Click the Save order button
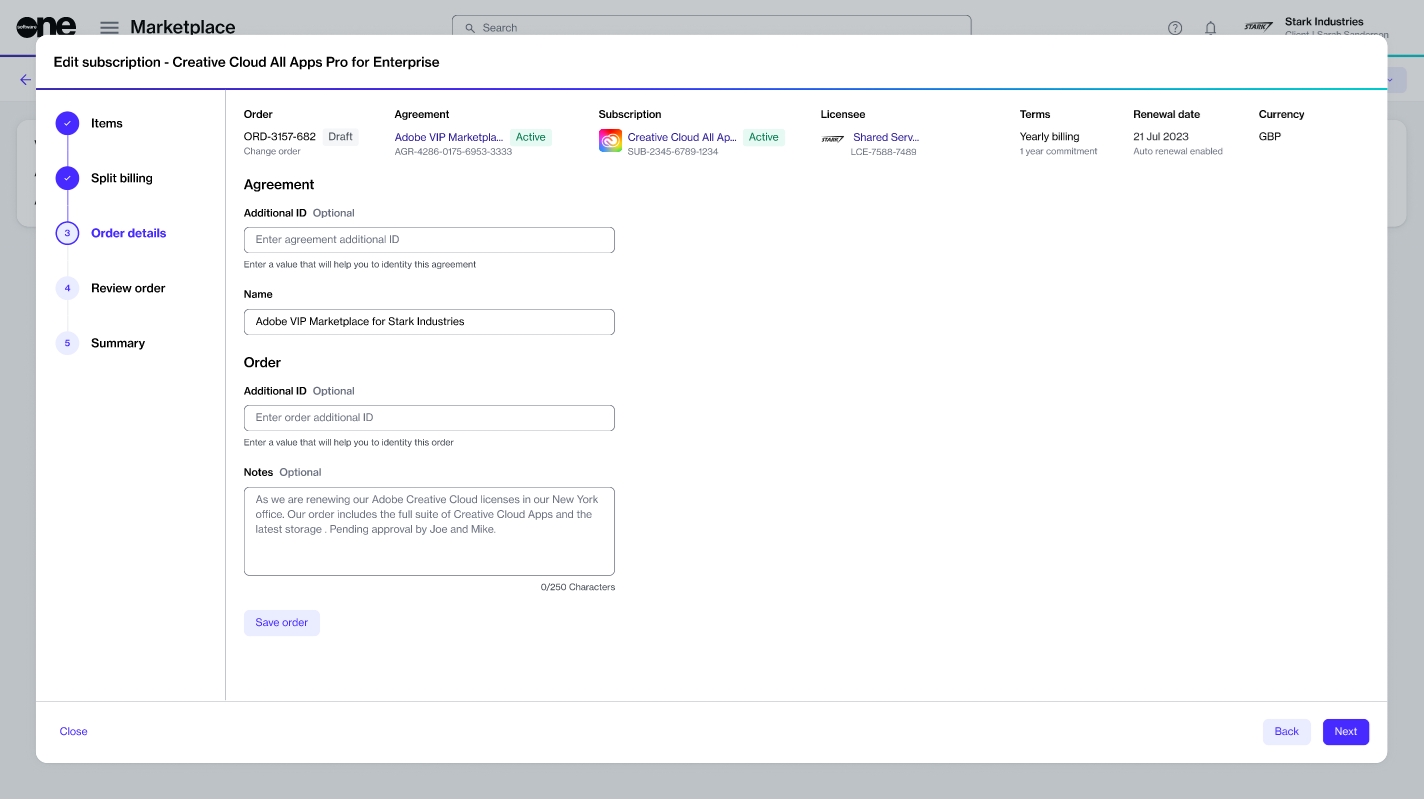Viewport: 1424px width, 803px height. click(x=282, y=623)
